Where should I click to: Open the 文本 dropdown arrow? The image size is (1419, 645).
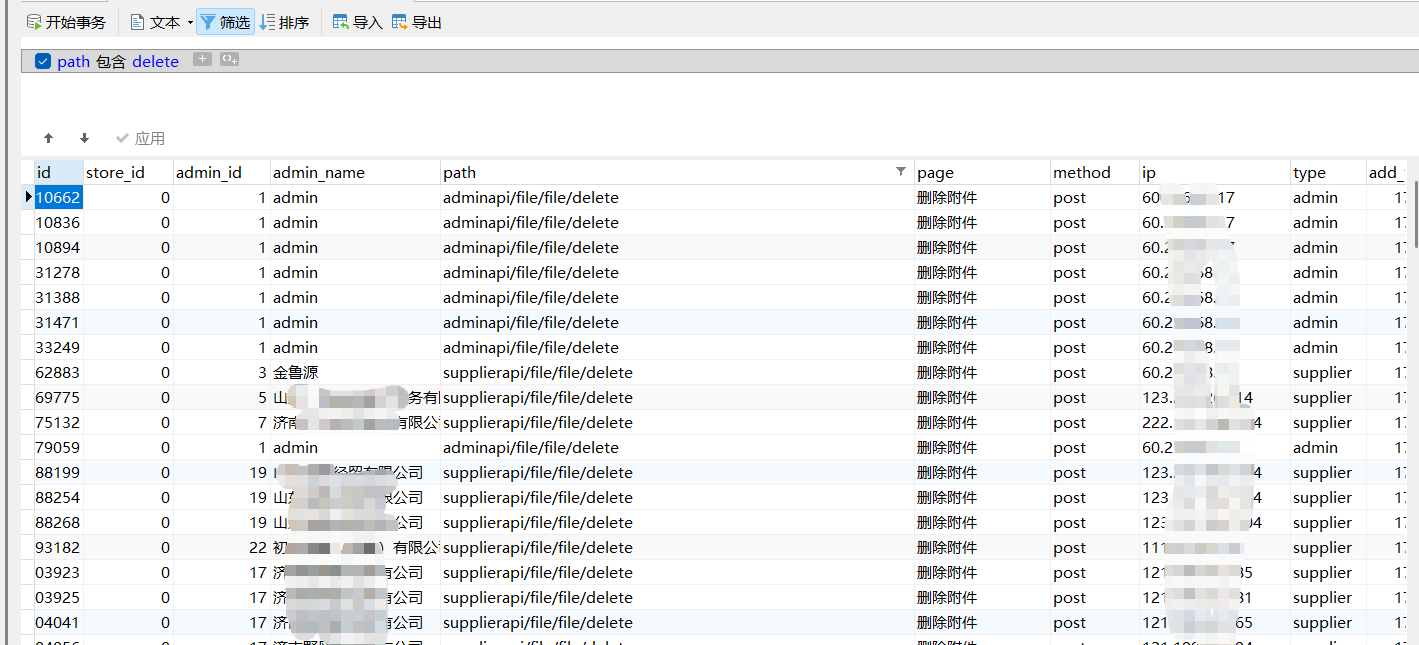tap(190, 22)
